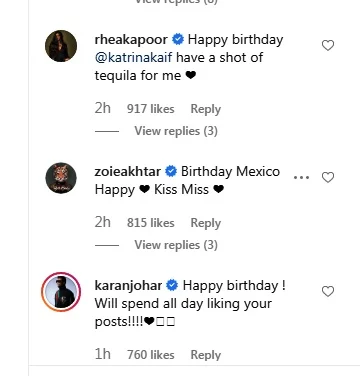This screenshot has height=376, width=360.
Task: Open the @katrinakaif mention link
Action: [134, 58]
